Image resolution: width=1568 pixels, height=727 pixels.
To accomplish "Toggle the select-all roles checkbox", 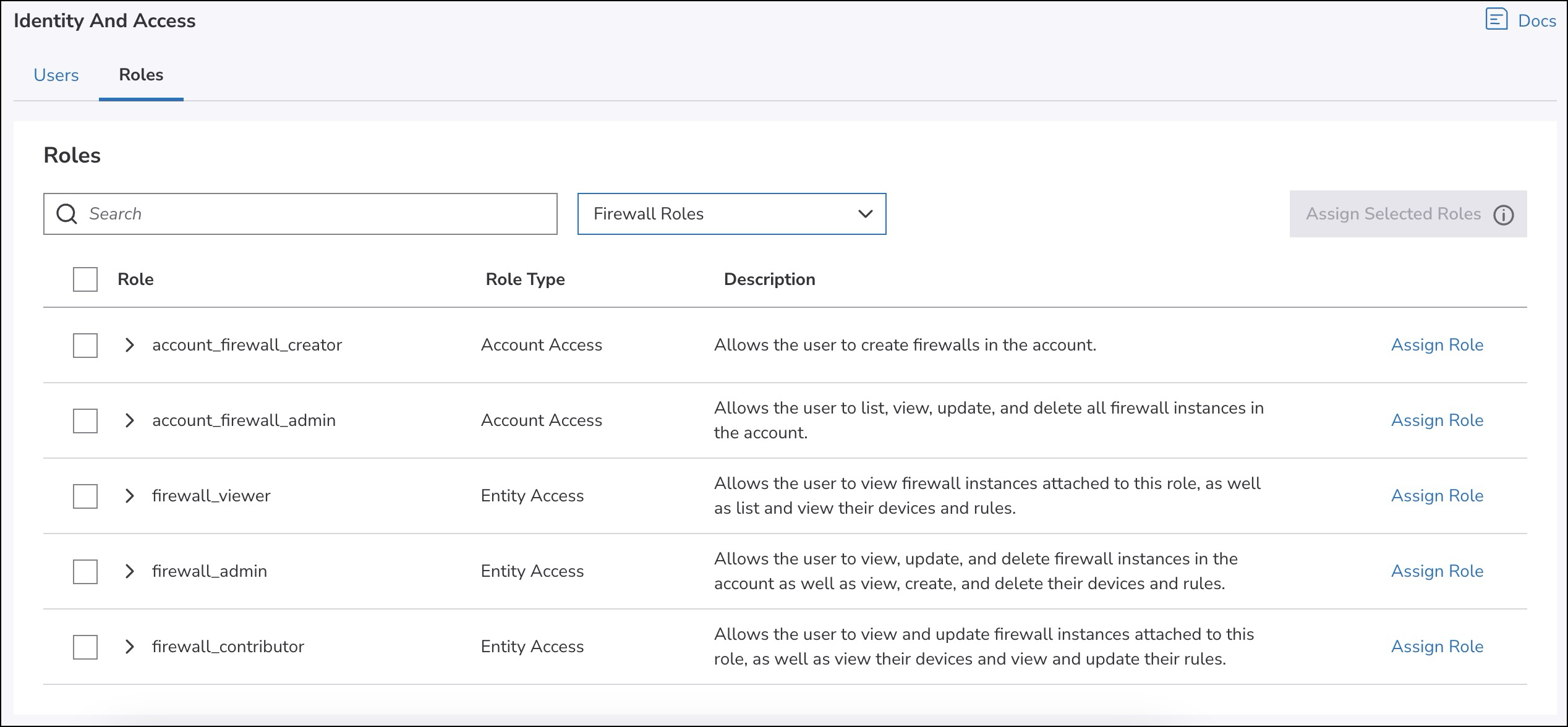I will (85, 279).
